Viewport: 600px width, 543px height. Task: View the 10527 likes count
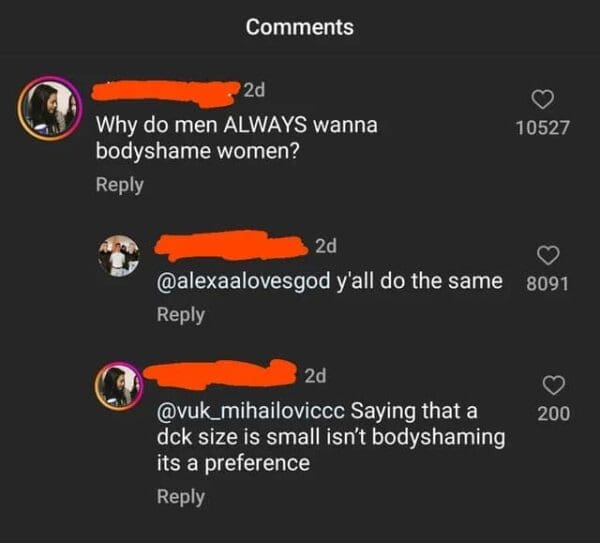pyautogui.click(x=541, y=128)
